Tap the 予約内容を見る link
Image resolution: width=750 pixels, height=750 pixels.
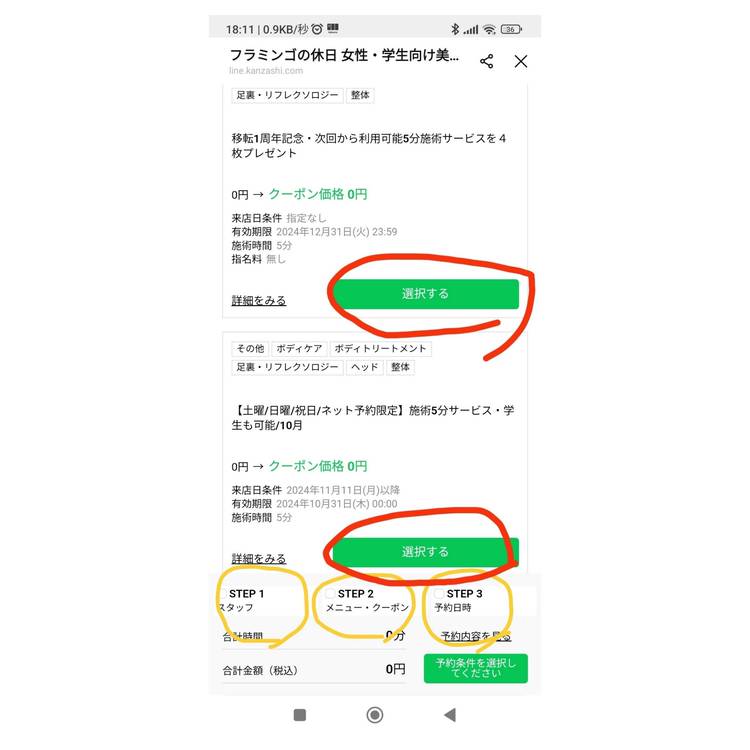[x=475, y=636]
